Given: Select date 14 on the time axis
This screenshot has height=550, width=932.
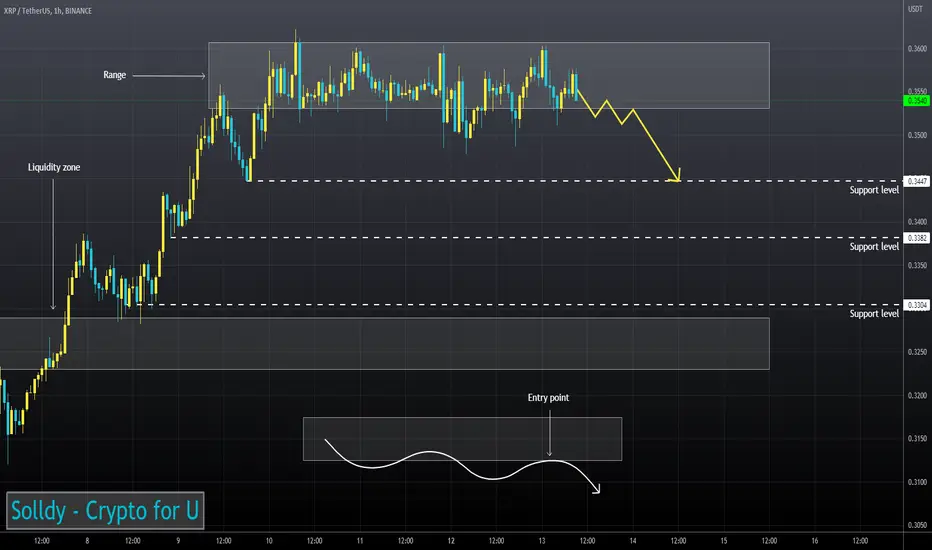Looking at the screenshot, I should 633,541.
